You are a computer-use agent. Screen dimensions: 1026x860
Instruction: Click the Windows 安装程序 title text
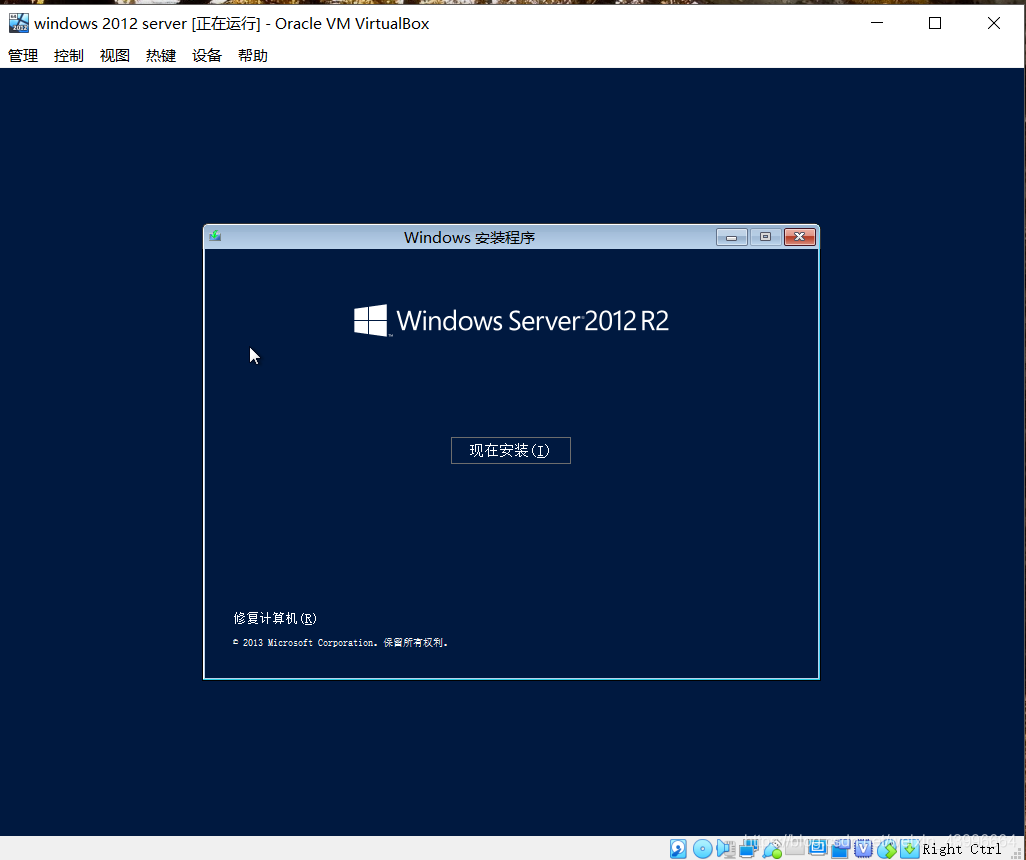pyautogui.click(x=469, y=238)
